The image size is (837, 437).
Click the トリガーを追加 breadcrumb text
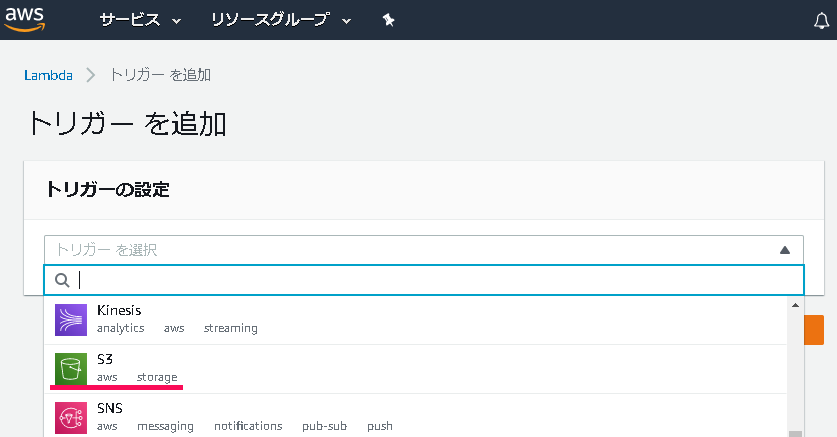pos(160,75)
